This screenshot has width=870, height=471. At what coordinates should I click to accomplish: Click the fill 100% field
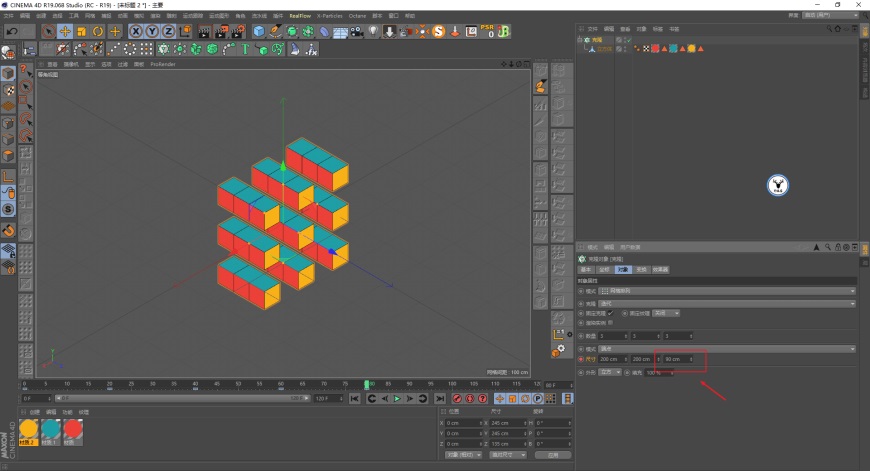[x=659, y=373]
